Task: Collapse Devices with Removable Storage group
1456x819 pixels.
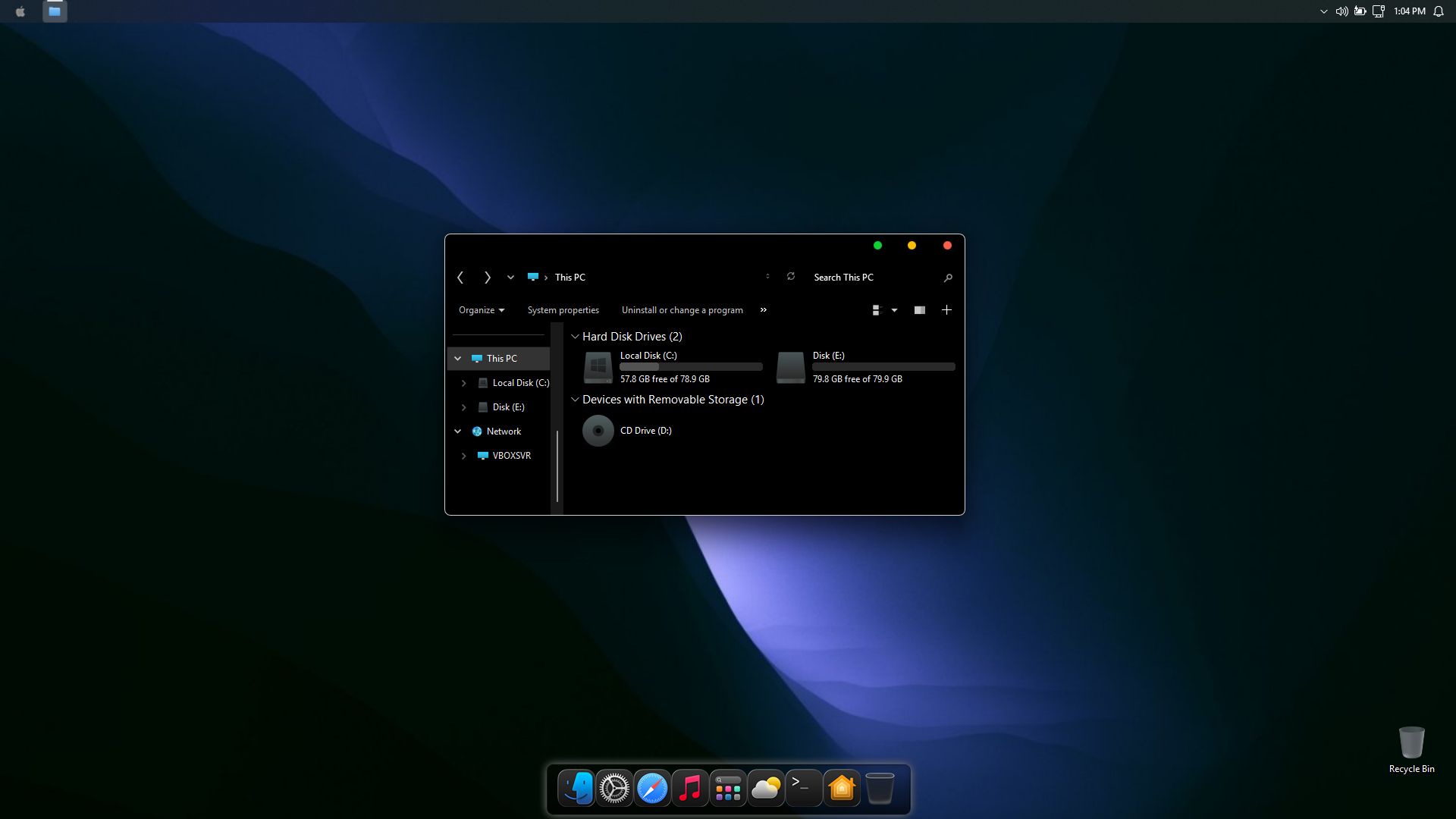Action: coord(575,400)
